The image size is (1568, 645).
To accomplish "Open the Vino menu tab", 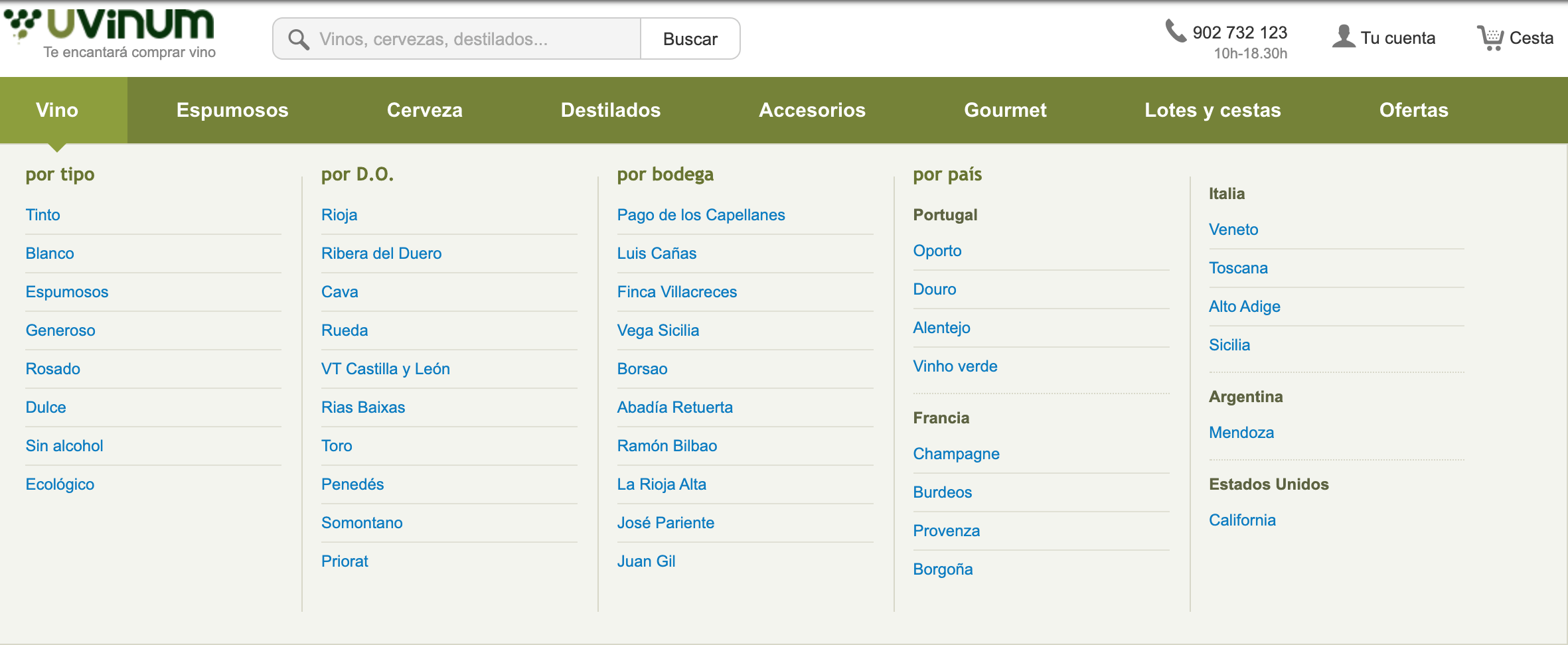I will [57, 110].
